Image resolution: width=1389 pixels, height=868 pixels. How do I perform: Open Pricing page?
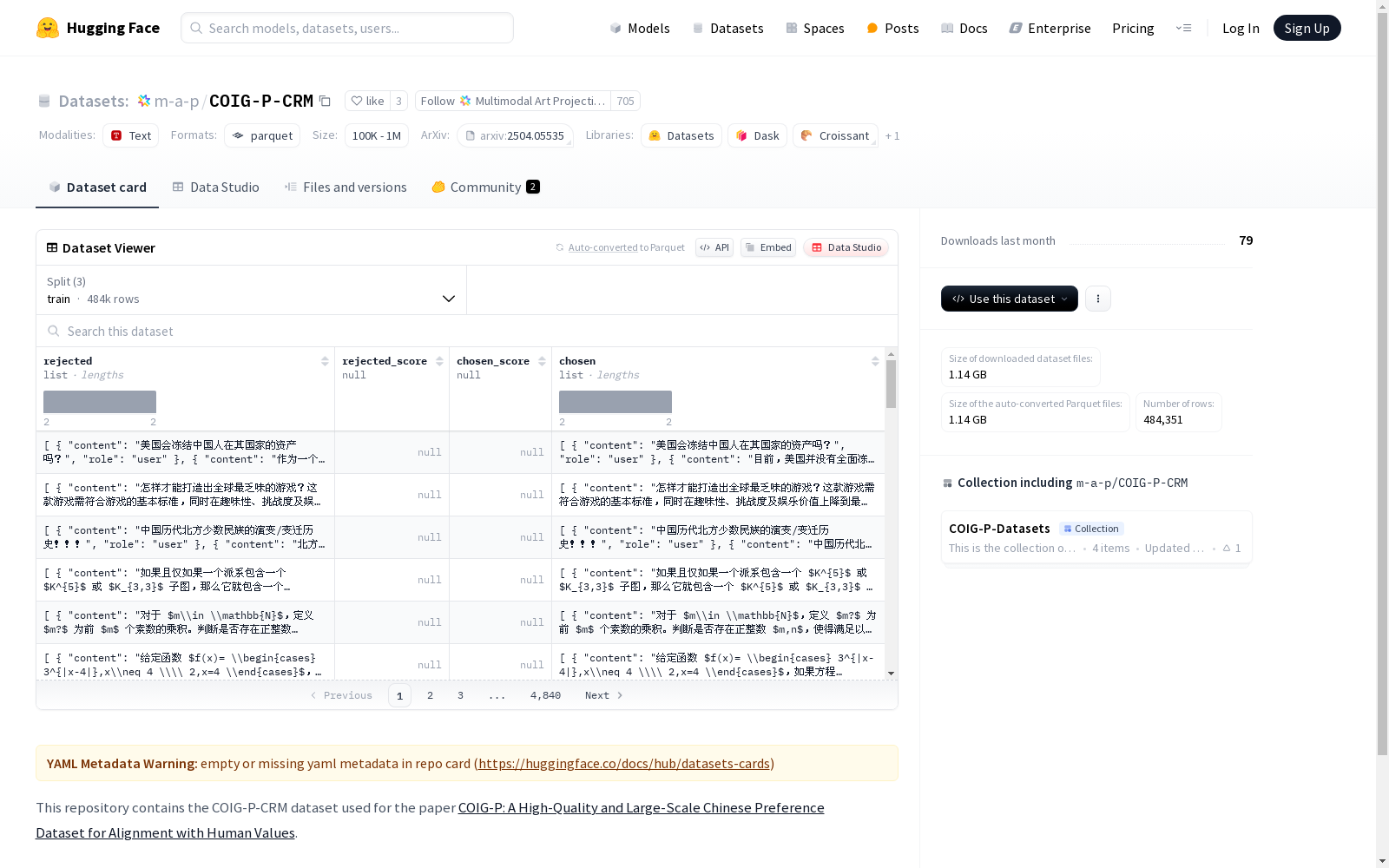click(1133, 28)
